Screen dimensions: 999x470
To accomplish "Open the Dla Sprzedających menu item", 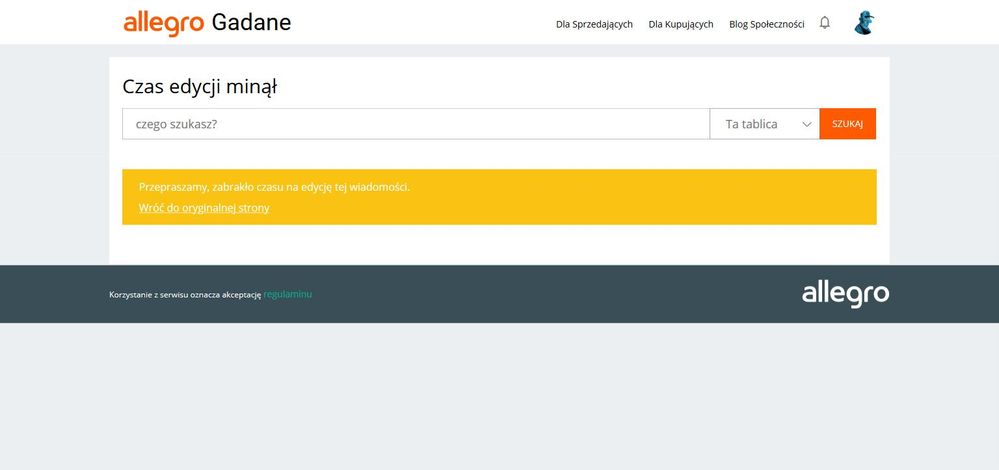I will point(594,24).
